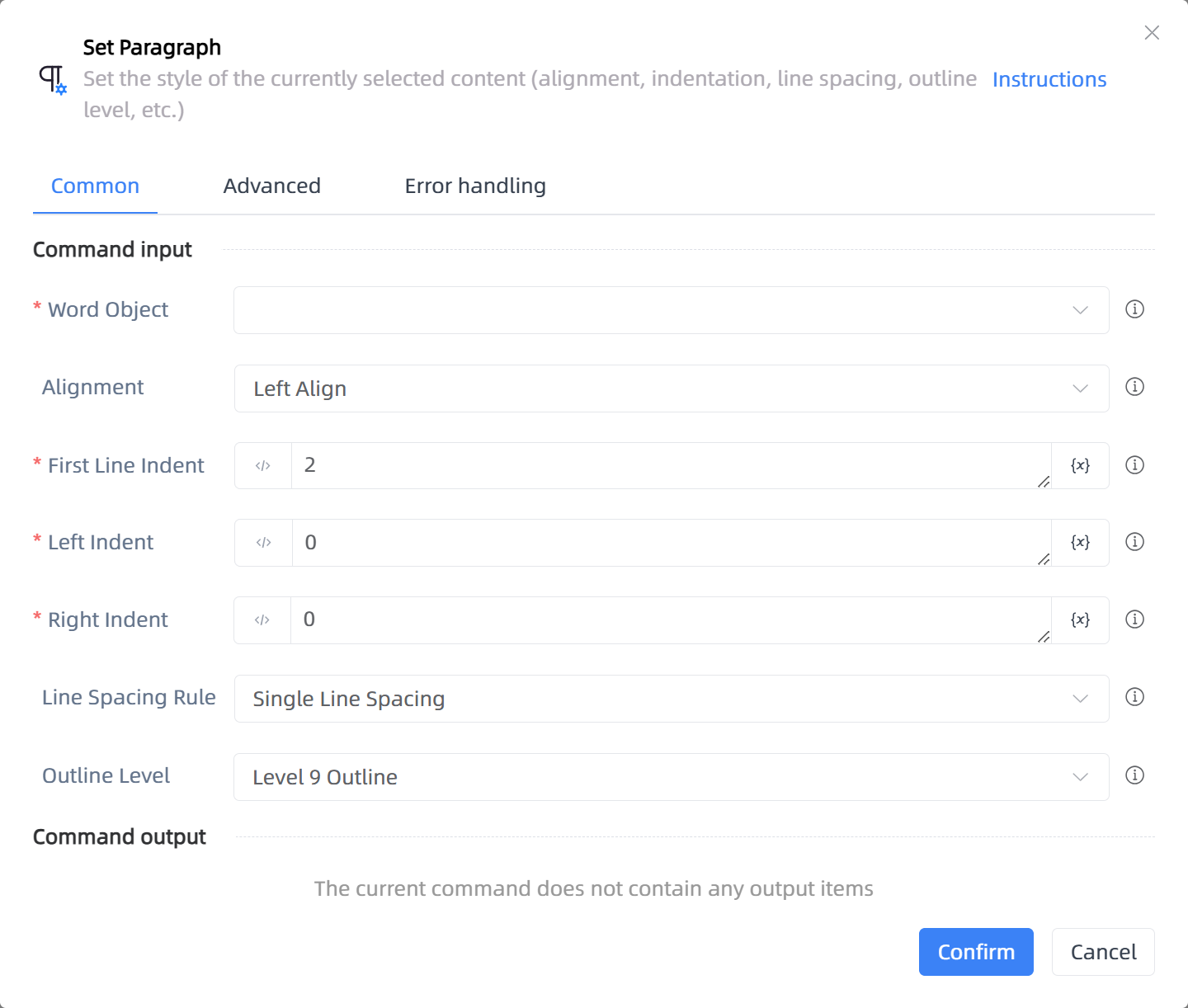
Task: Switch to the Common tab
Action: (95, 186)
